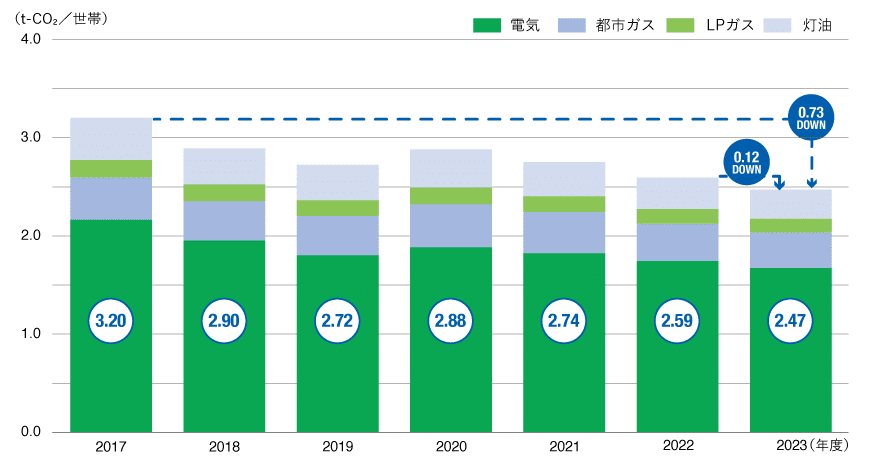Click the 2.74 value badge on 2021 bar
Viewport: 872px width, 466px height.
coord(564,322)
